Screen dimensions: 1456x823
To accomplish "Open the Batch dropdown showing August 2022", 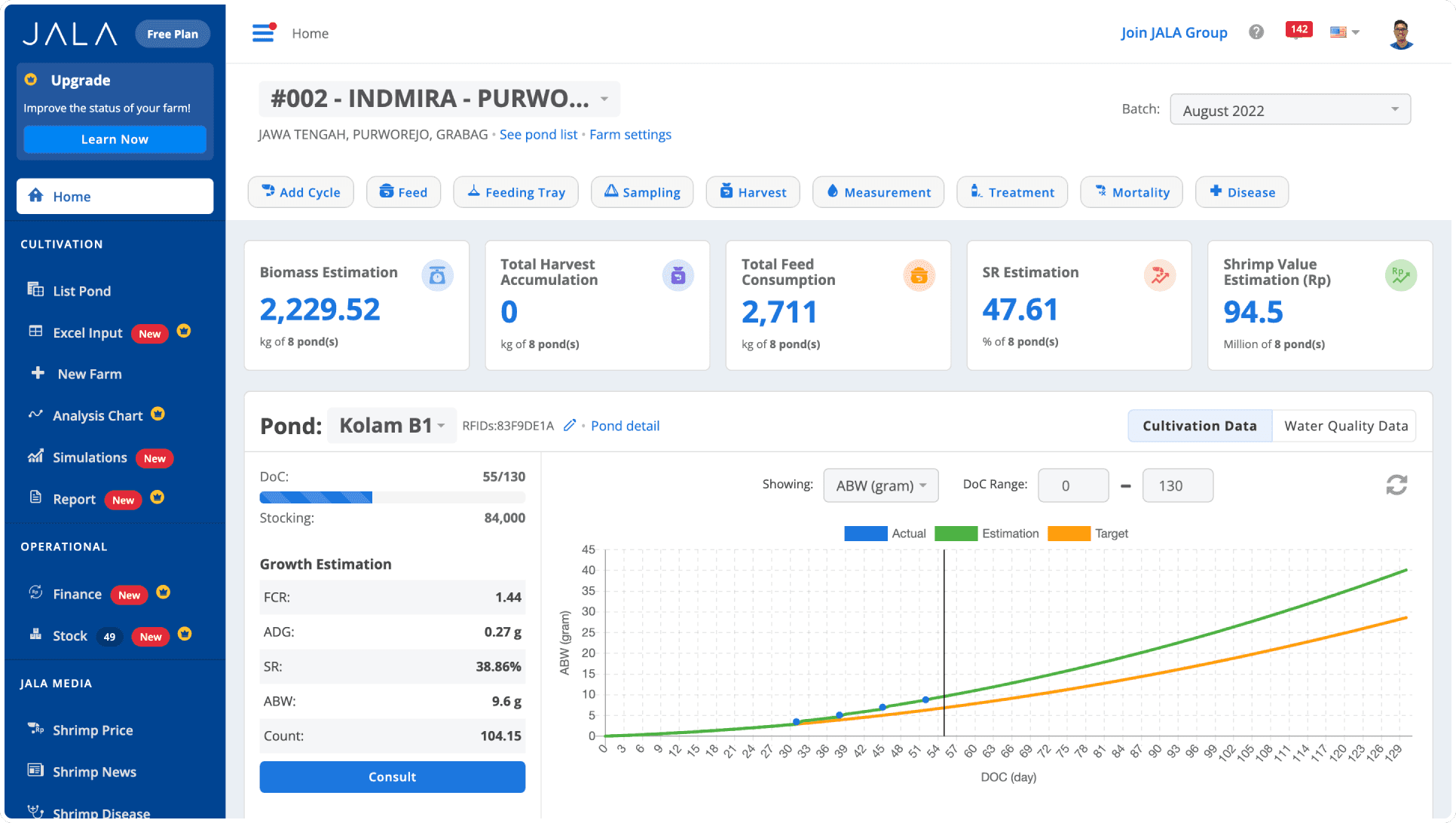I will 1289,110.
